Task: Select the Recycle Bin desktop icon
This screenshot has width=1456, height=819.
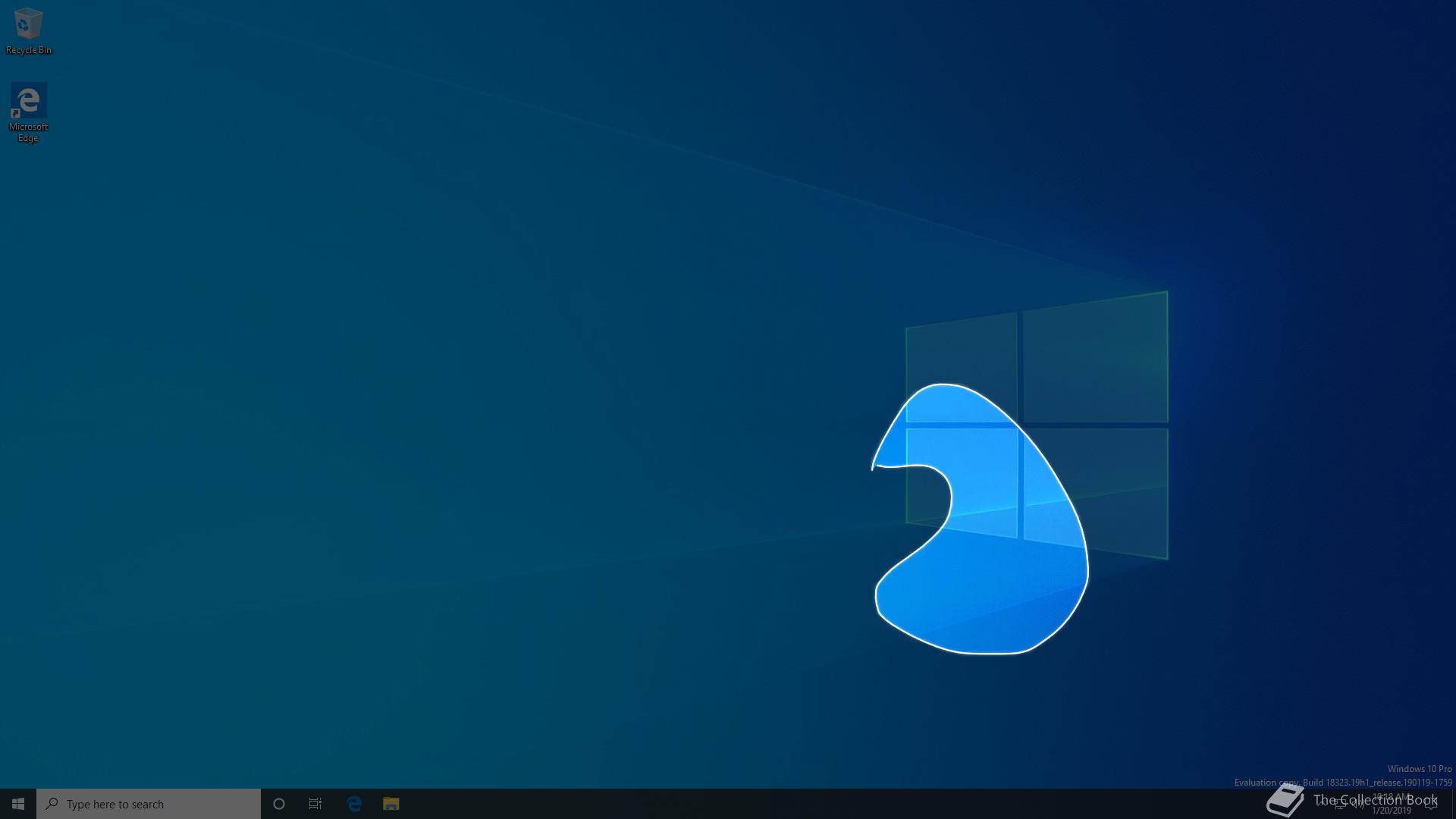Action: 28,30
